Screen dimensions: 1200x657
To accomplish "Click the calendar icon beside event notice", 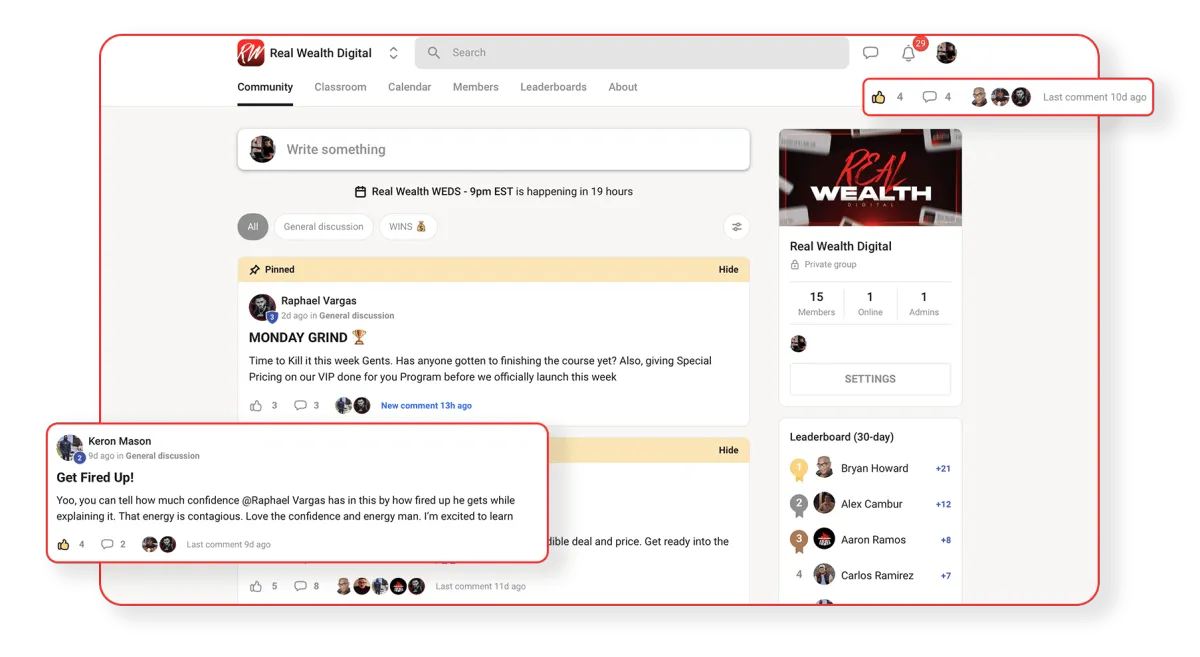I will pos(360,191).
